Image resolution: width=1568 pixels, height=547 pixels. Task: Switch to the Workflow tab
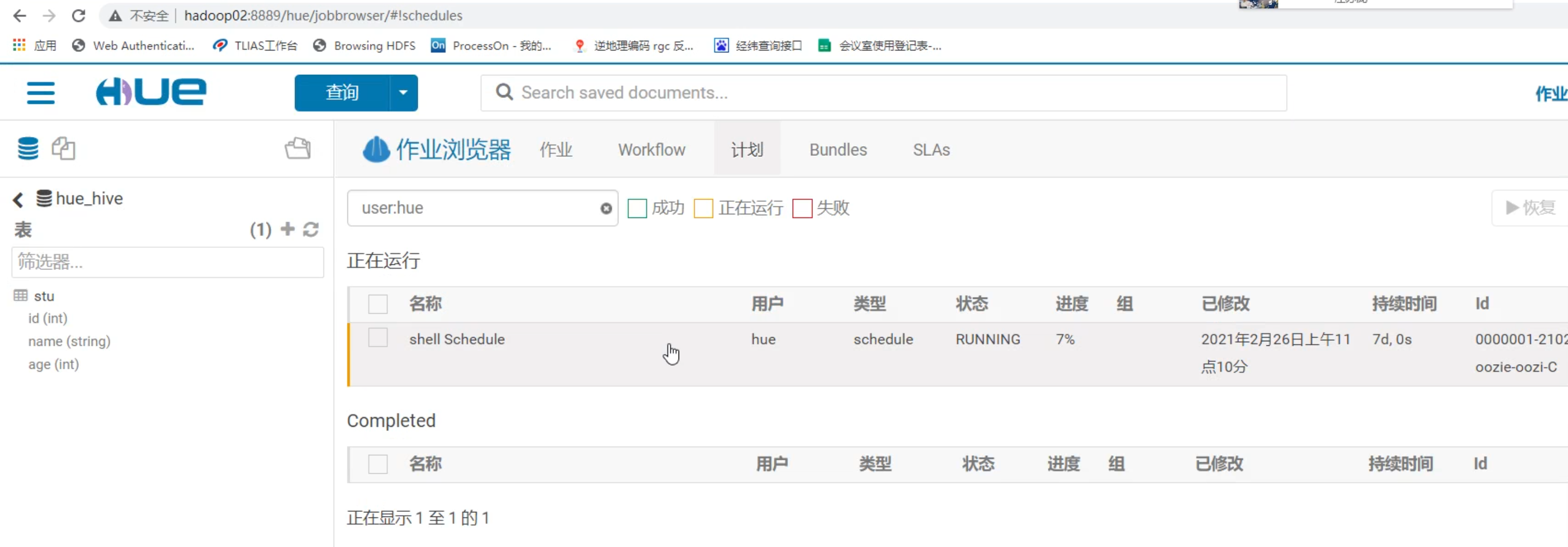point(652,150)
